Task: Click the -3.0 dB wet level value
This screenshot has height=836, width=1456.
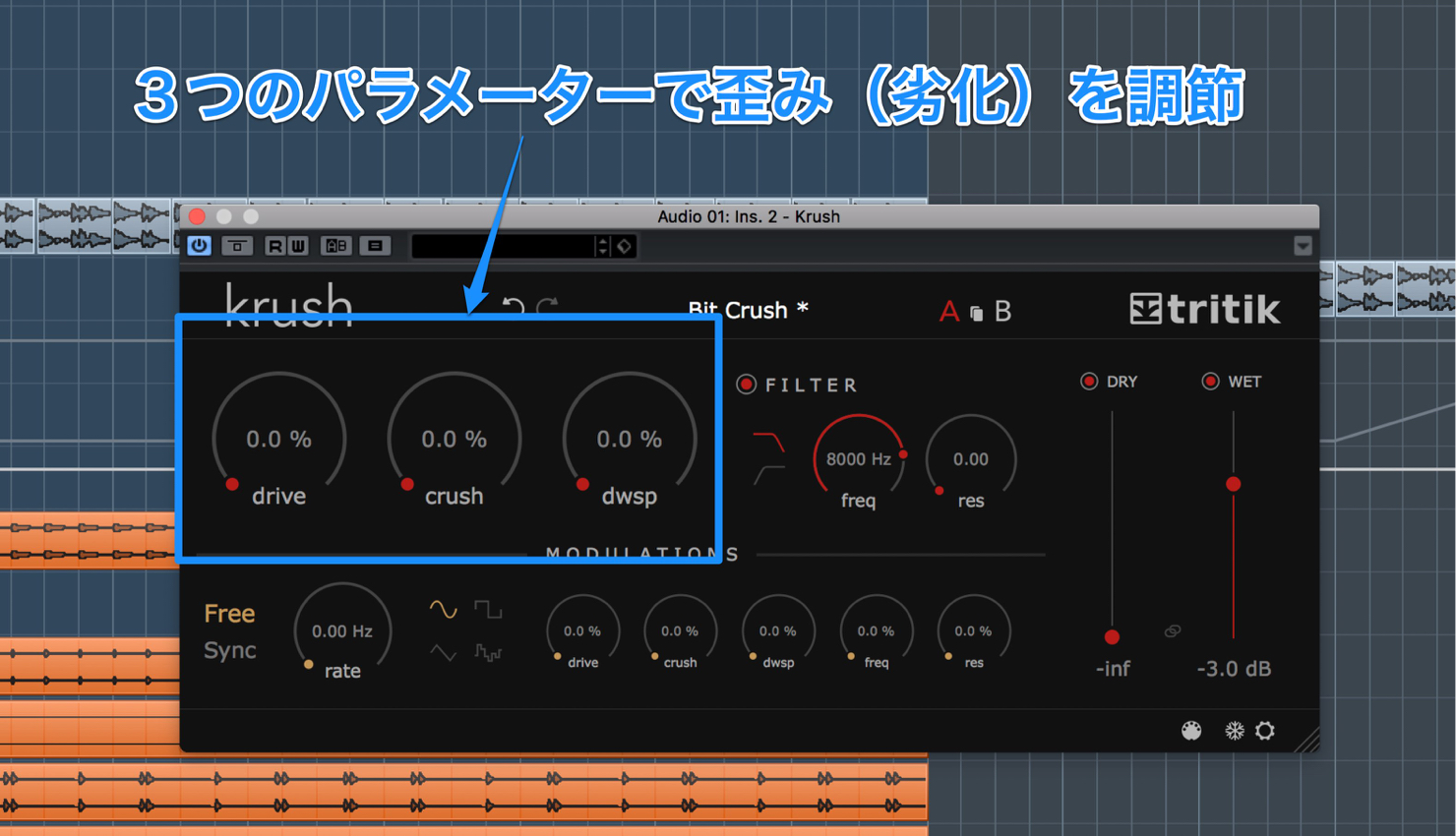Action: coord(1234,669)
